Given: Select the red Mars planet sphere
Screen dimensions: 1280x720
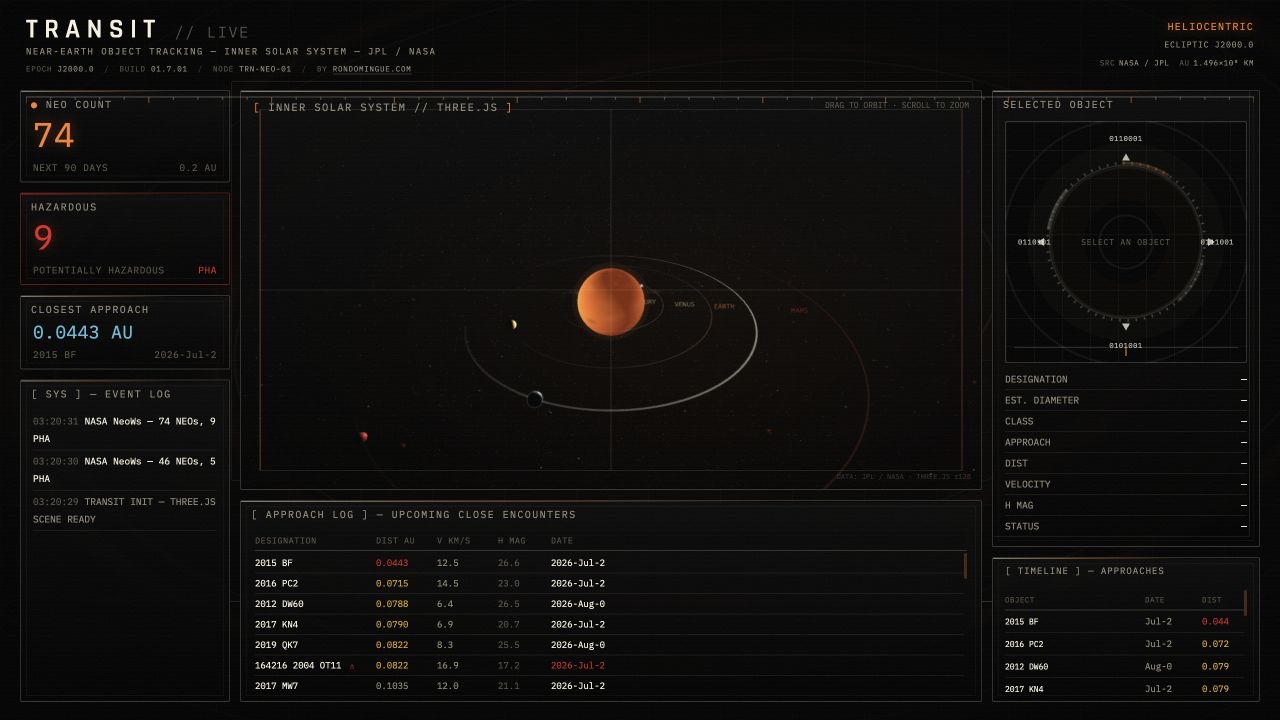Looking at the screenshot, I should coord(364,436).
